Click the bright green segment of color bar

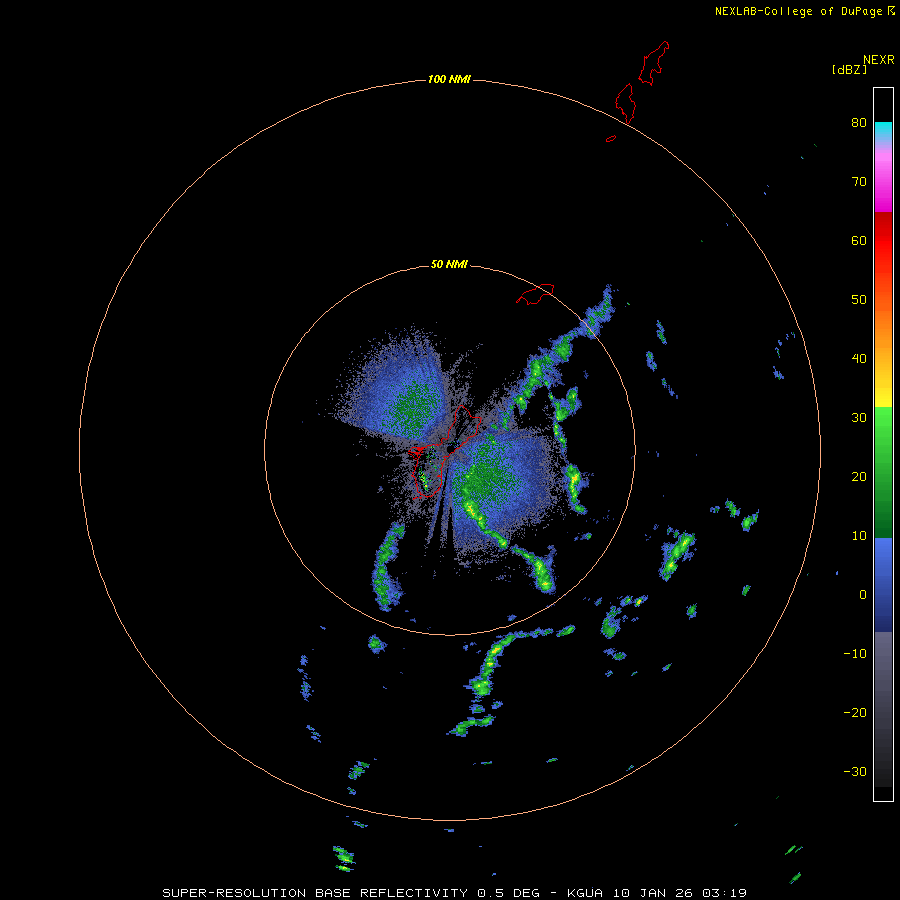(883, 430)
